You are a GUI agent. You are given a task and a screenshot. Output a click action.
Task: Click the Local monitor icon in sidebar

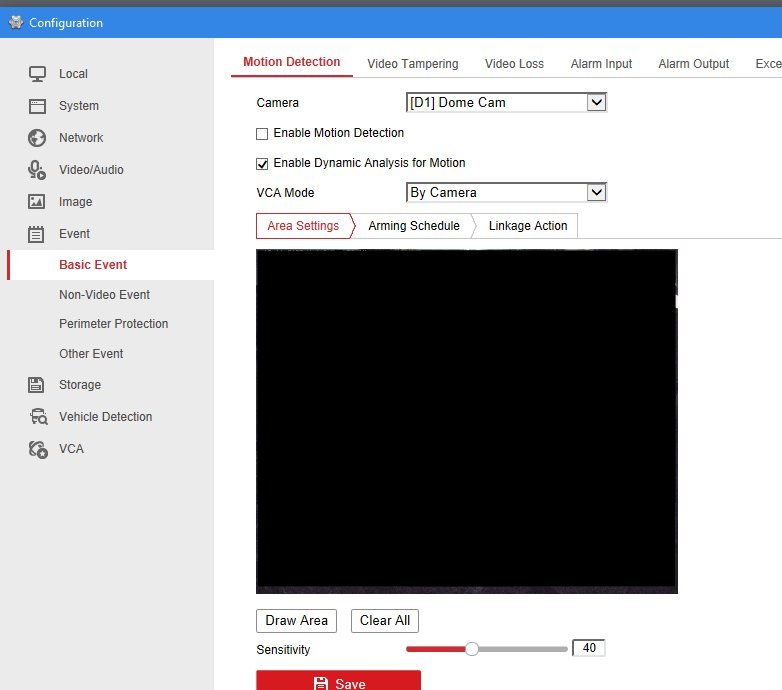[37, 73]
